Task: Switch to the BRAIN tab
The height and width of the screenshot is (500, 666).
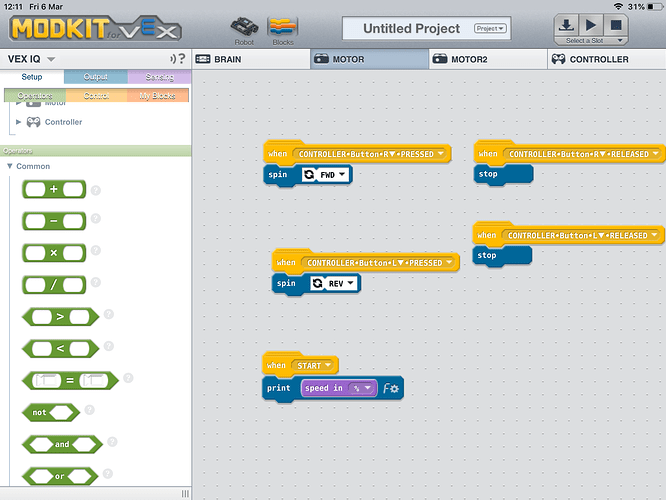Action: tap(251, 59)
